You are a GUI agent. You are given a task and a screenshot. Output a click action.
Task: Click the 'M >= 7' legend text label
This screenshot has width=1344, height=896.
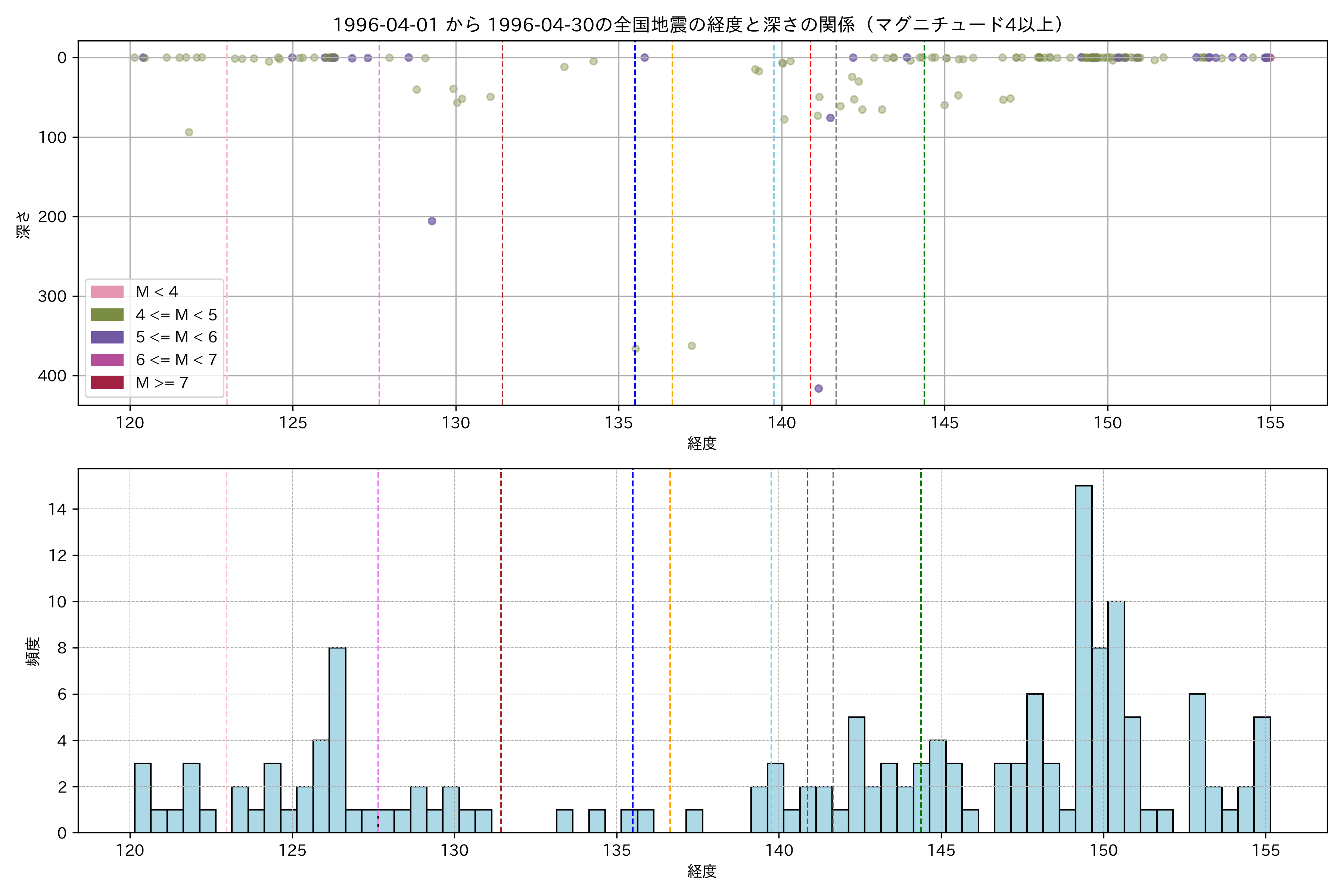[162, 383]
